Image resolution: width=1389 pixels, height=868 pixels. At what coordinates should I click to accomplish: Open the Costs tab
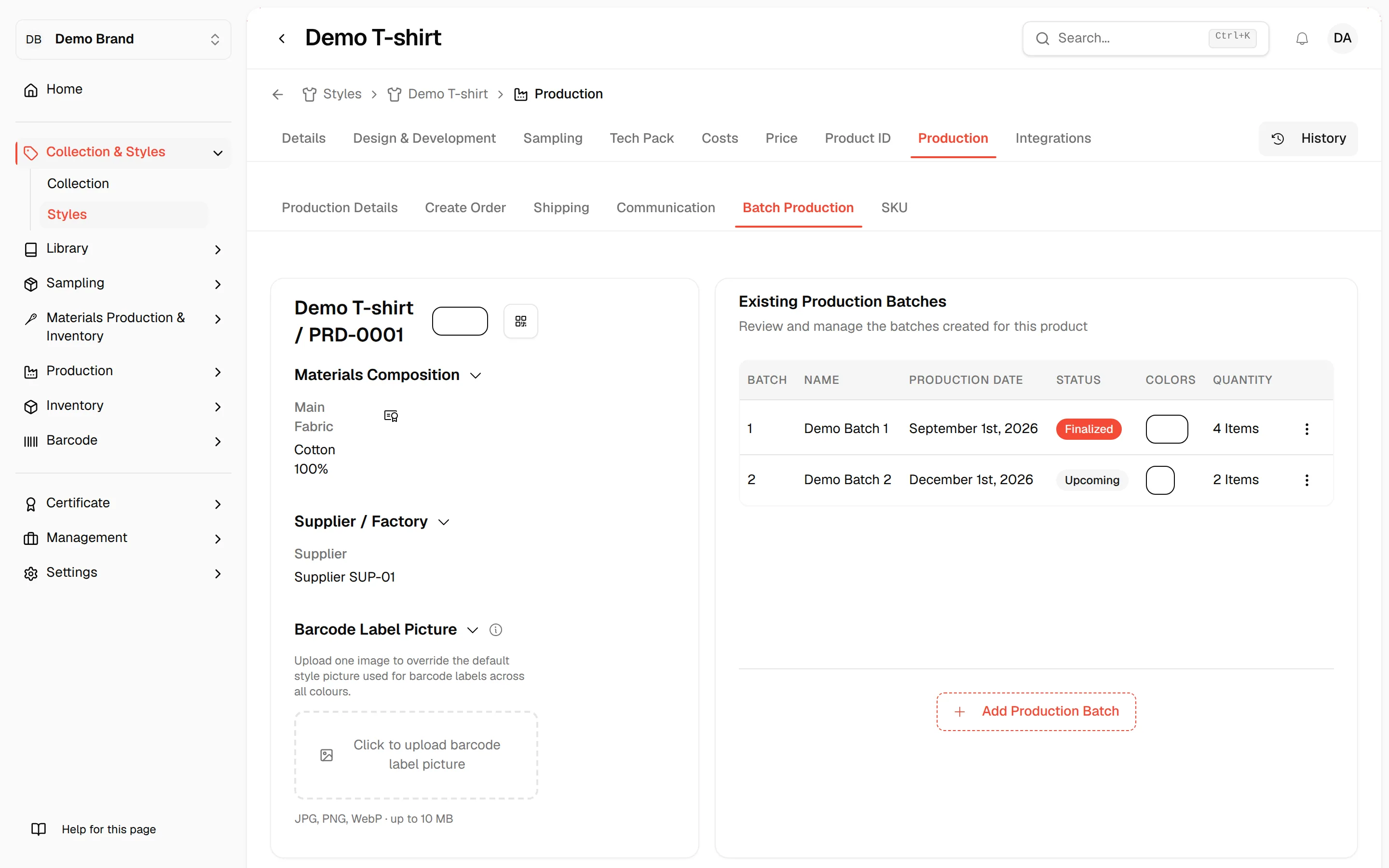[720, 138]
